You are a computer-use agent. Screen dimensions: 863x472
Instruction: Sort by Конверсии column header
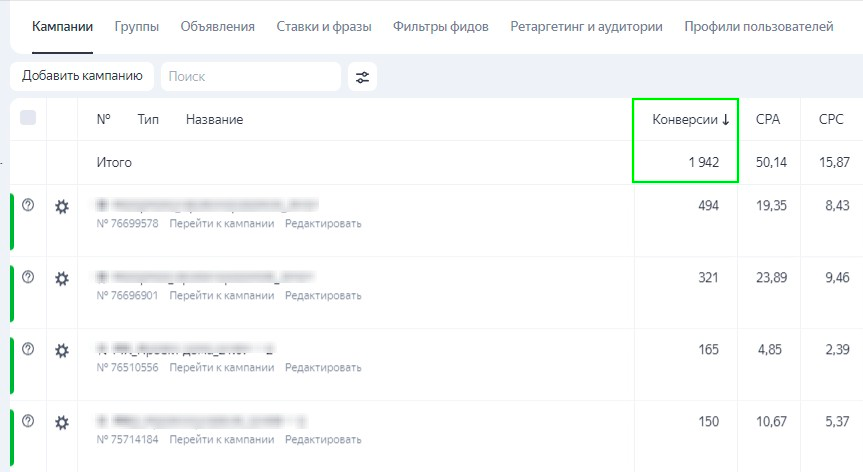(x=691, y=119)
